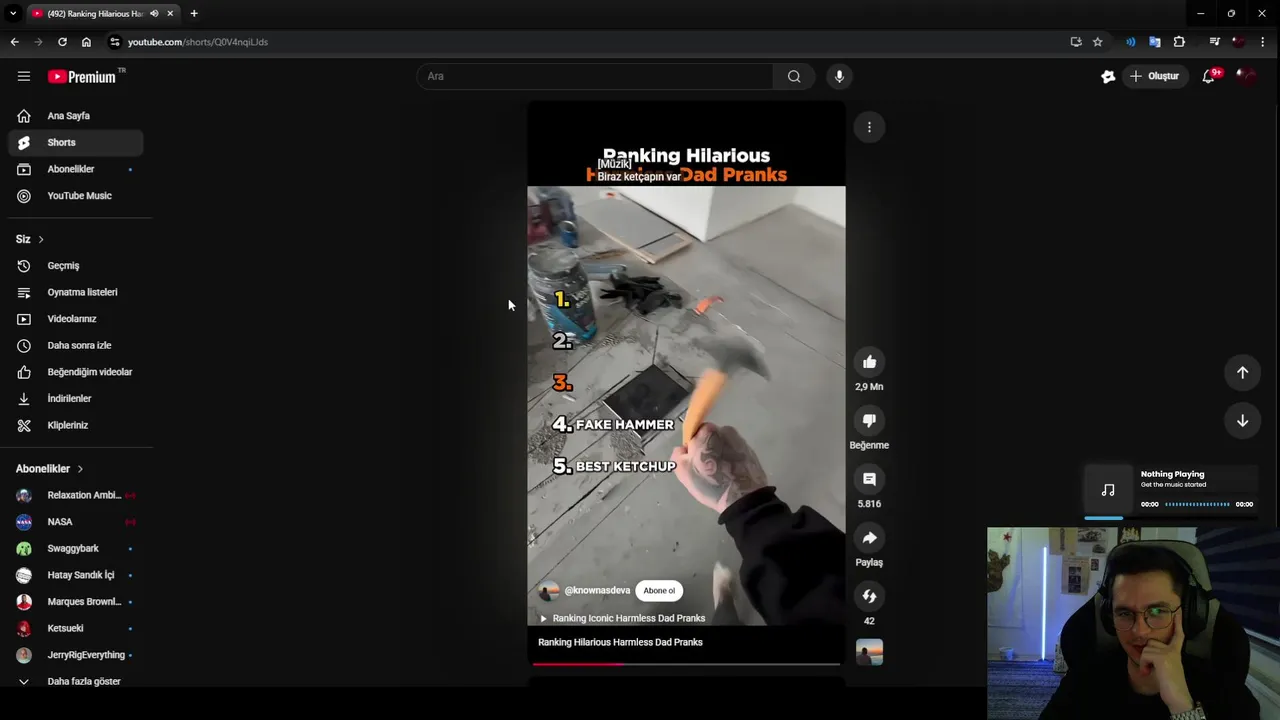Open YouTube Music sidebar link

tap(76, 196)
